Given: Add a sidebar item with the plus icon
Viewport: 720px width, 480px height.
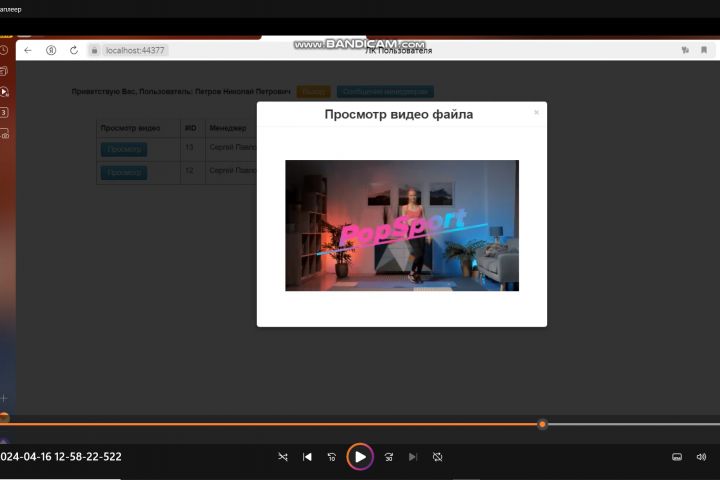Looking at the screenshot, I should (x=4, y=398).
